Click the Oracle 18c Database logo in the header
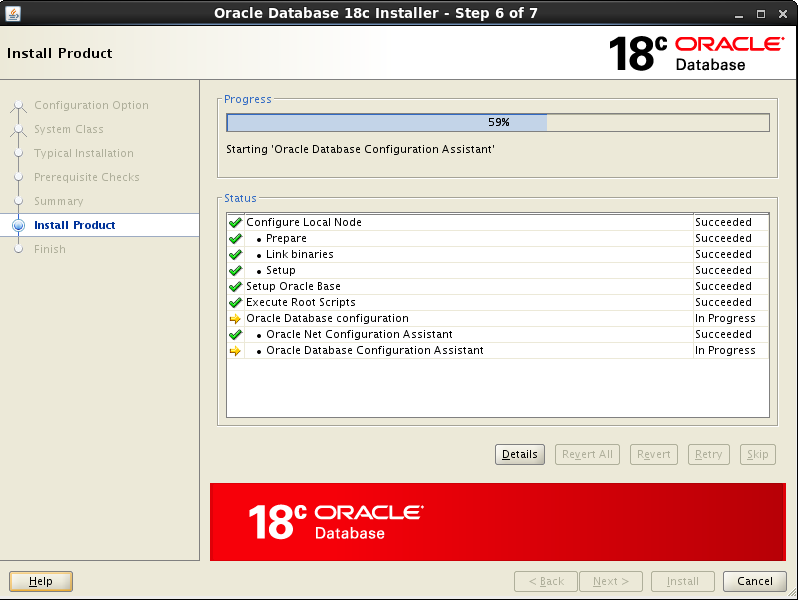801x604 pixels. point(689,52)
